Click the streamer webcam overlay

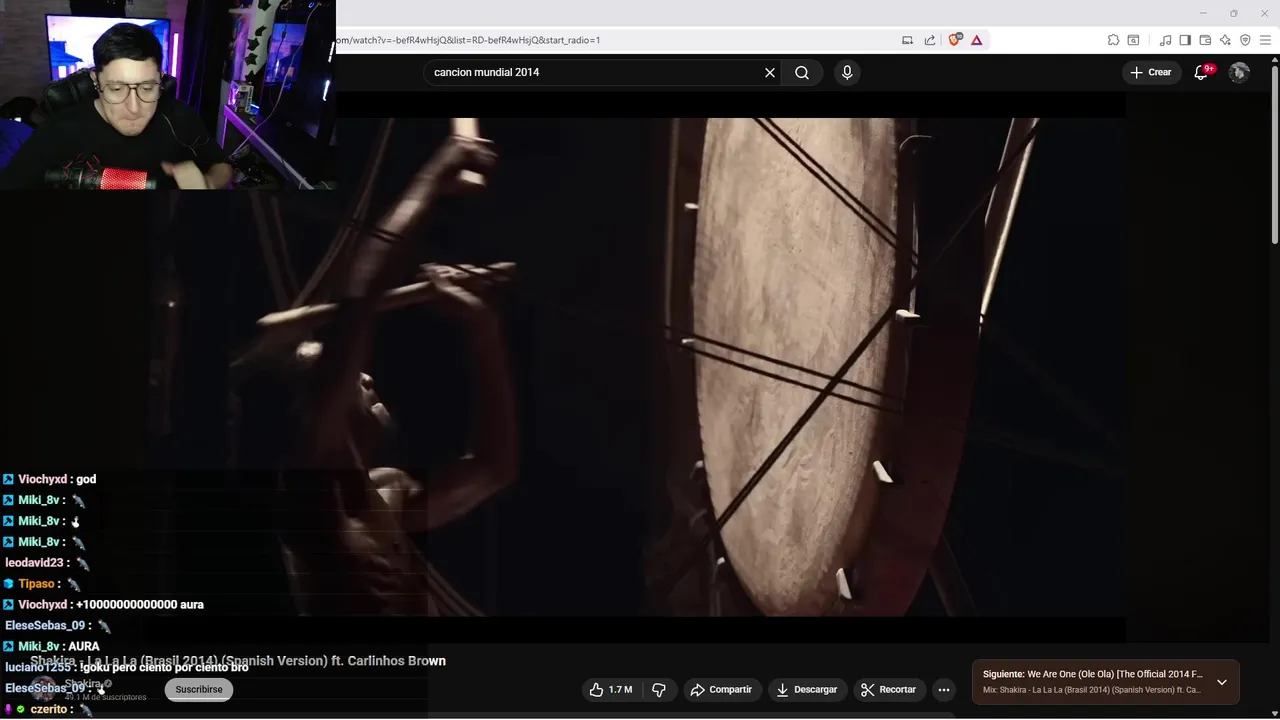click(x=167, y=95)
